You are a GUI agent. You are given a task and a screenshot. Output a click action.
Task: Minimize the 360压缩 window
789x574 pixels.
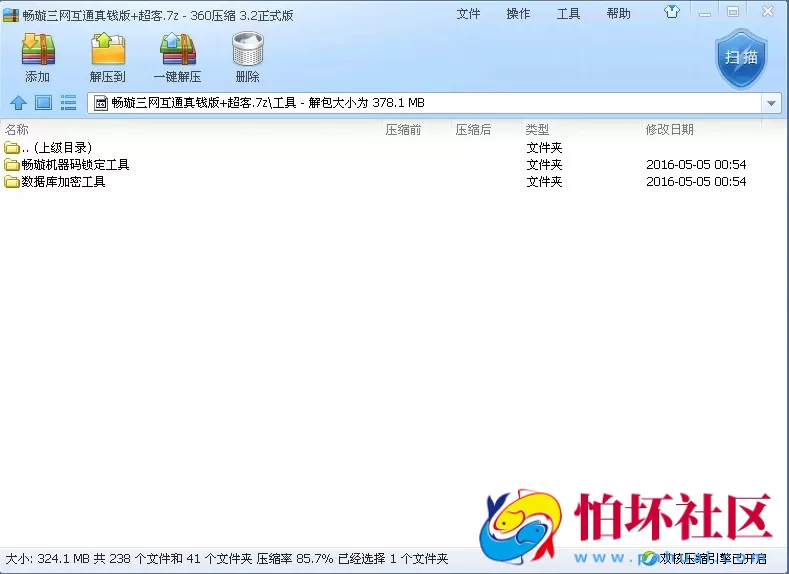[705, 13]
